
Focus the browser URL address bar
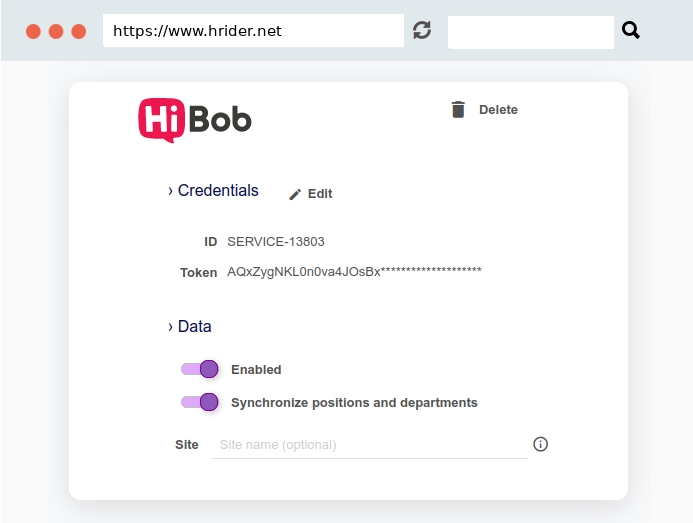click(253, 31)
